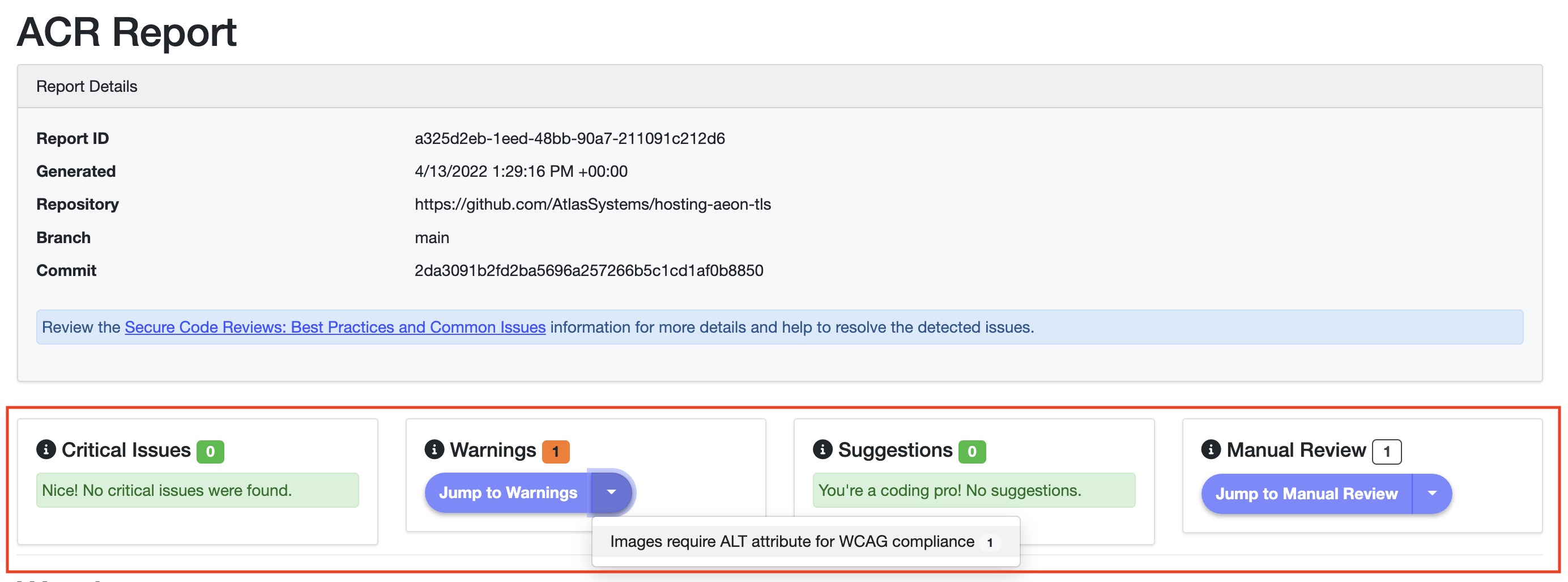This screenshot has height=582, width=1568.
Task: Click the Warnings info icon
Action: (x=434, y=451)
